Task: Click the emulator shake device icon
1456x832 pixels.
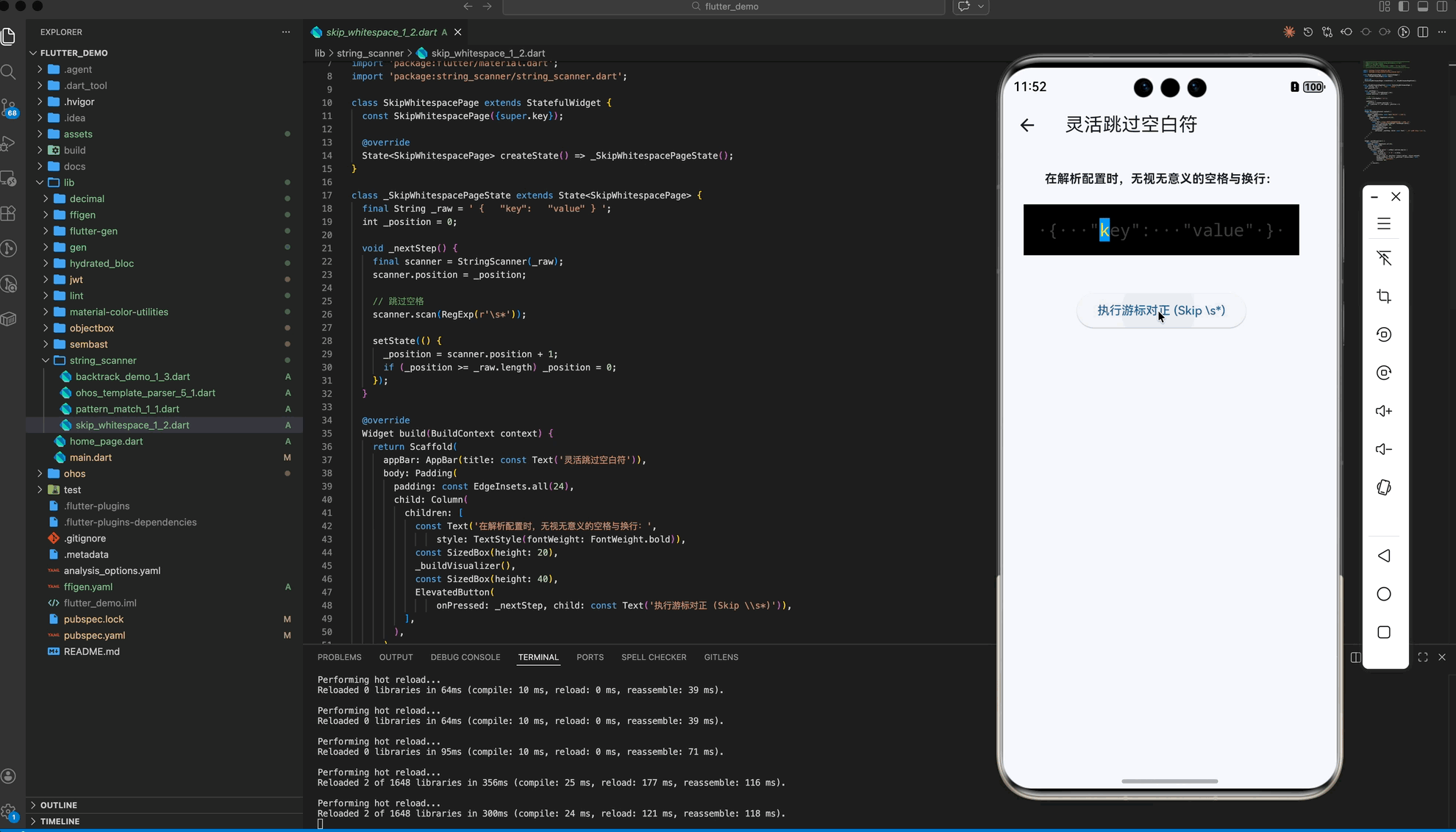Action: click(x=1384, y=488)
